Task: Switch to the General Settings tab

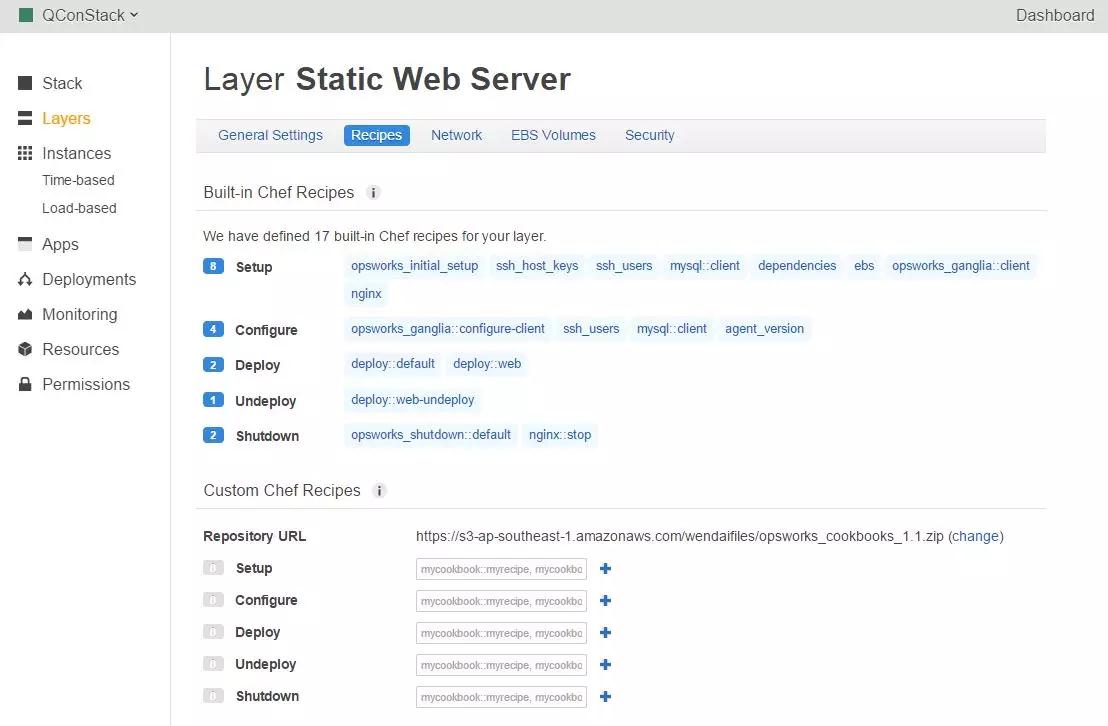Action: (270, 135)
